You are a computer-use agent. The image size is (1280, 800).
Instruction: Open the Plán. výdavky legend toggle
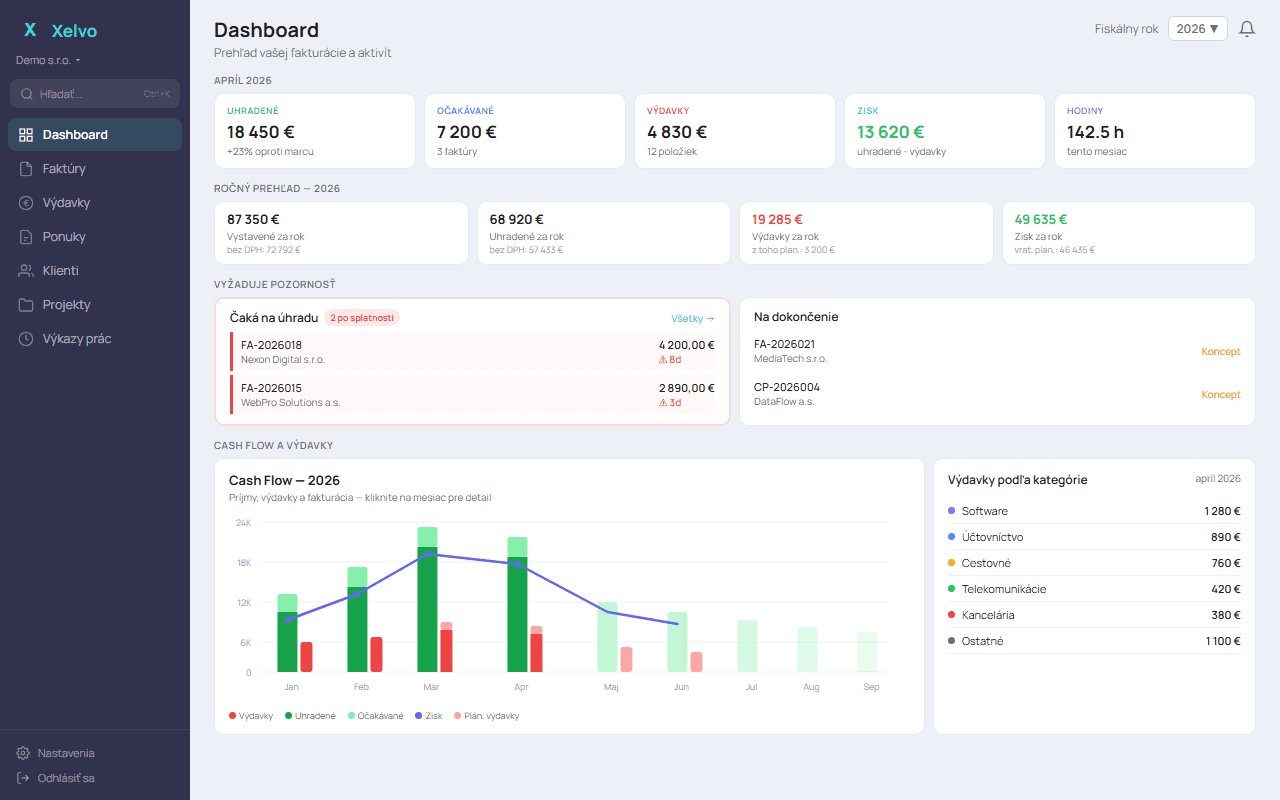tap(488, 715)
